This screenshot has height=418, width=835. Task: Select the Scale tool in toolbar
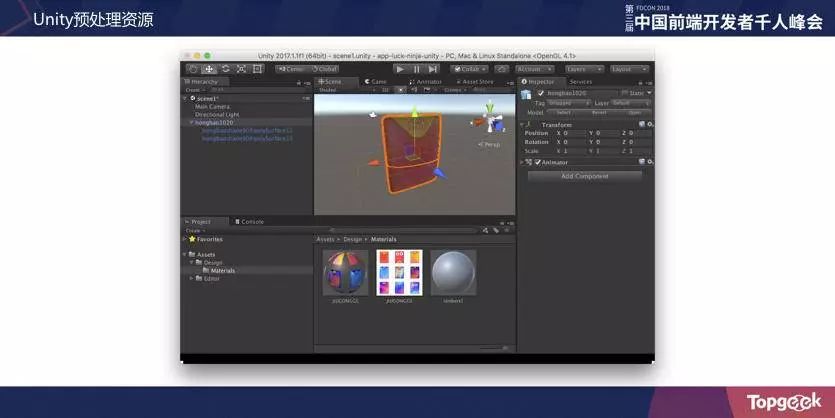tap(241, 69)
